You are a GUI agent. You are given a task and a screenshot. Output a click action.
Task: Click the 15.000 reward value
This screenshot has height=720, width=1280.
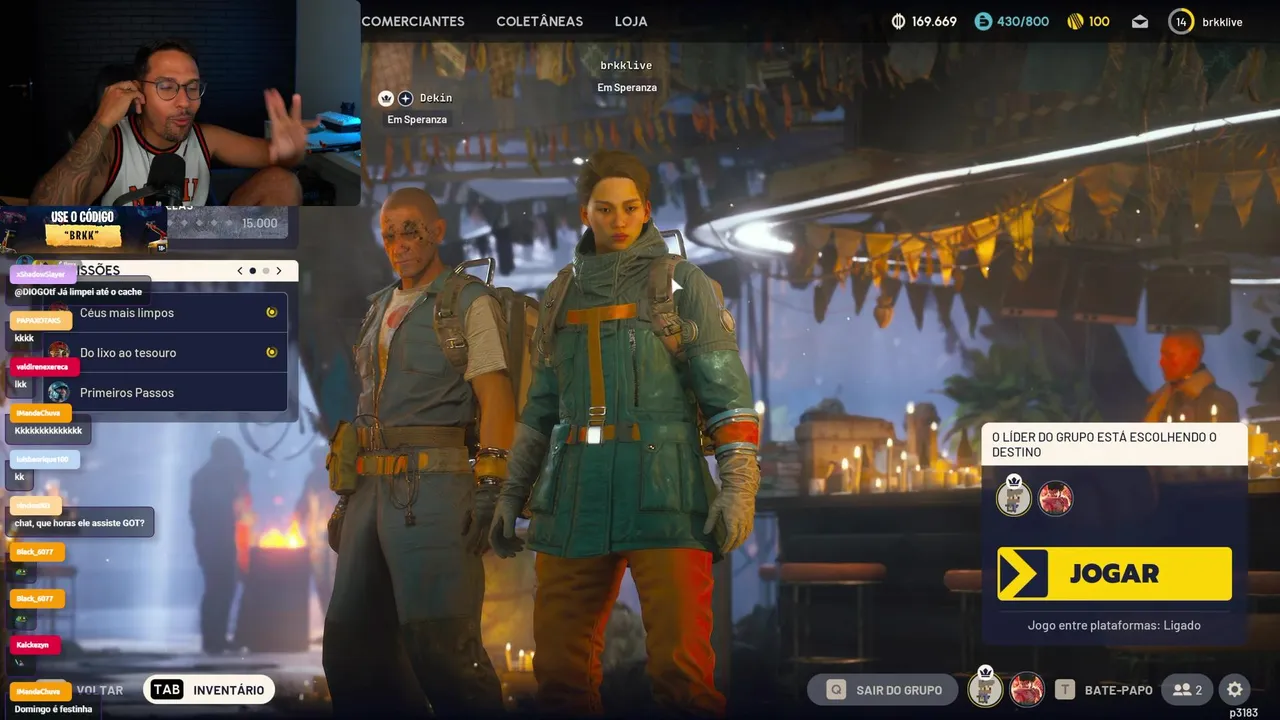pyautogui.click(x=259, y=223)
